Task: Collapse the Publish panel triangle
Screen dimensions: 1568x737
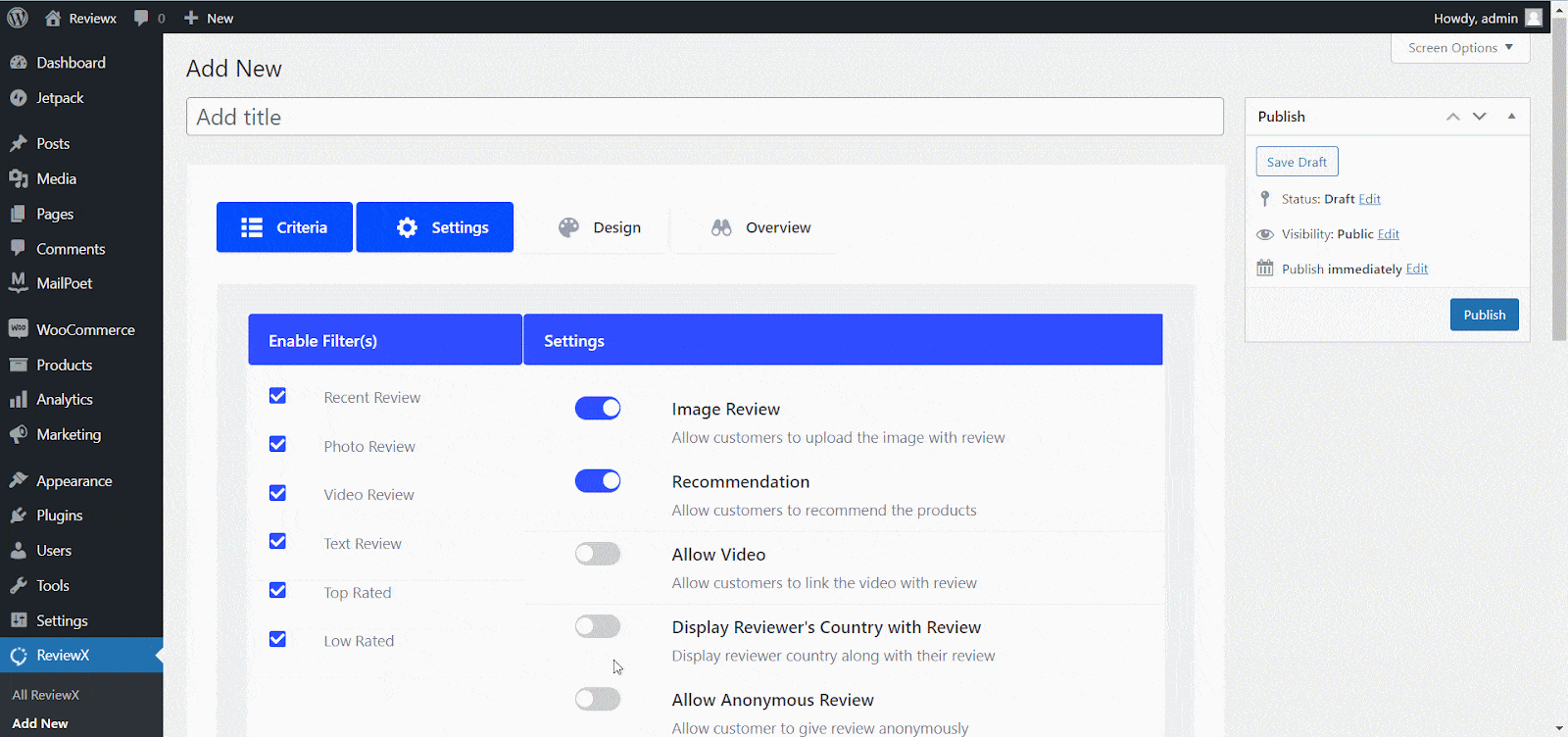Action: click(1511, 117)
